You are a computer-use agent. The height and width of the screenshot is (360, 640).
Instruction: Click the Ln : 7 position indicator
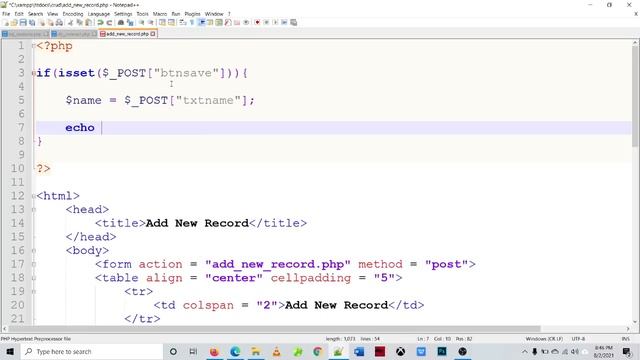click(423, 339)
